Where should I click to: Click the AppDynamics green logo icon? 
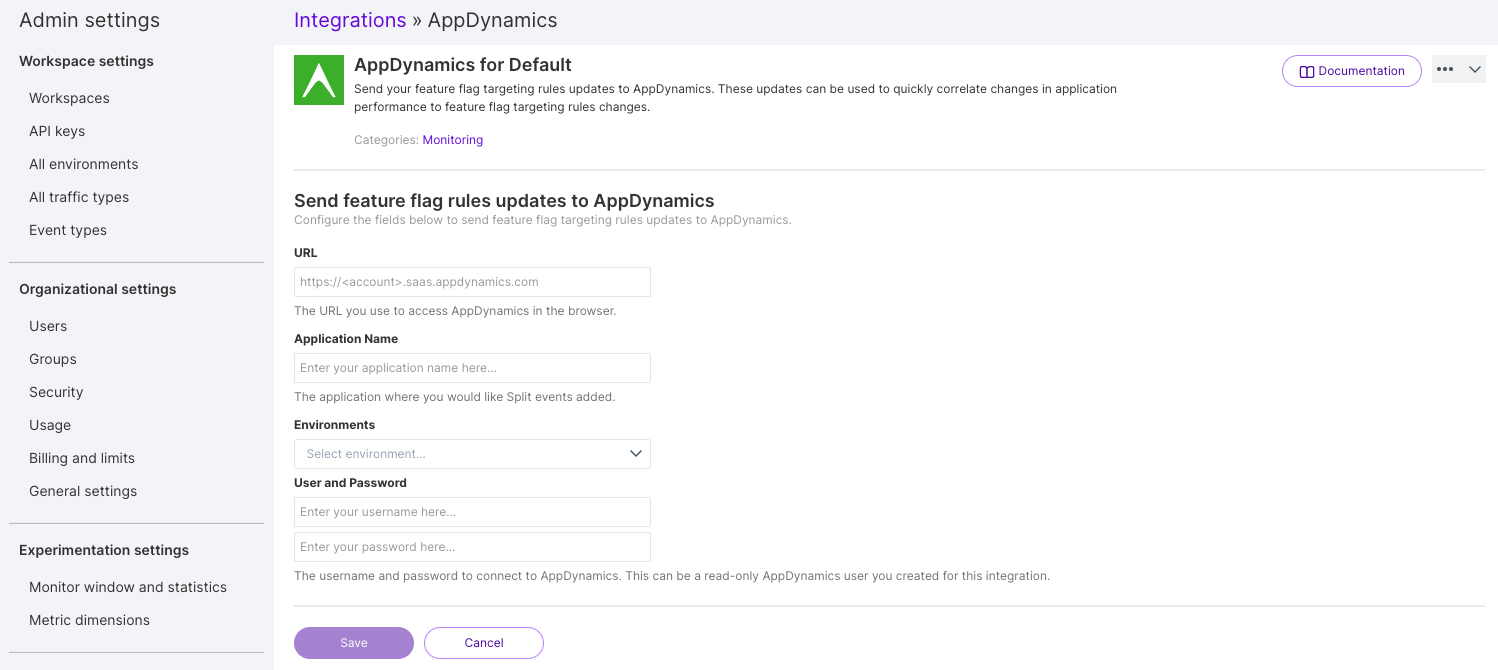point(319,80)
